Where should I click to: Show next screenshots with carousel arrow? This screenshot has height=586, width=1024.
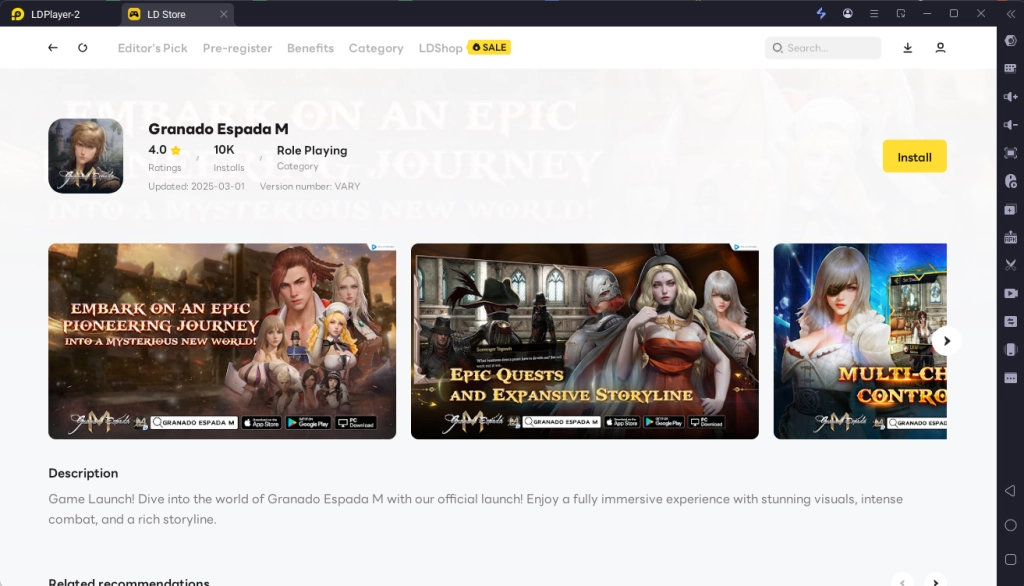(x=946, y=341)
